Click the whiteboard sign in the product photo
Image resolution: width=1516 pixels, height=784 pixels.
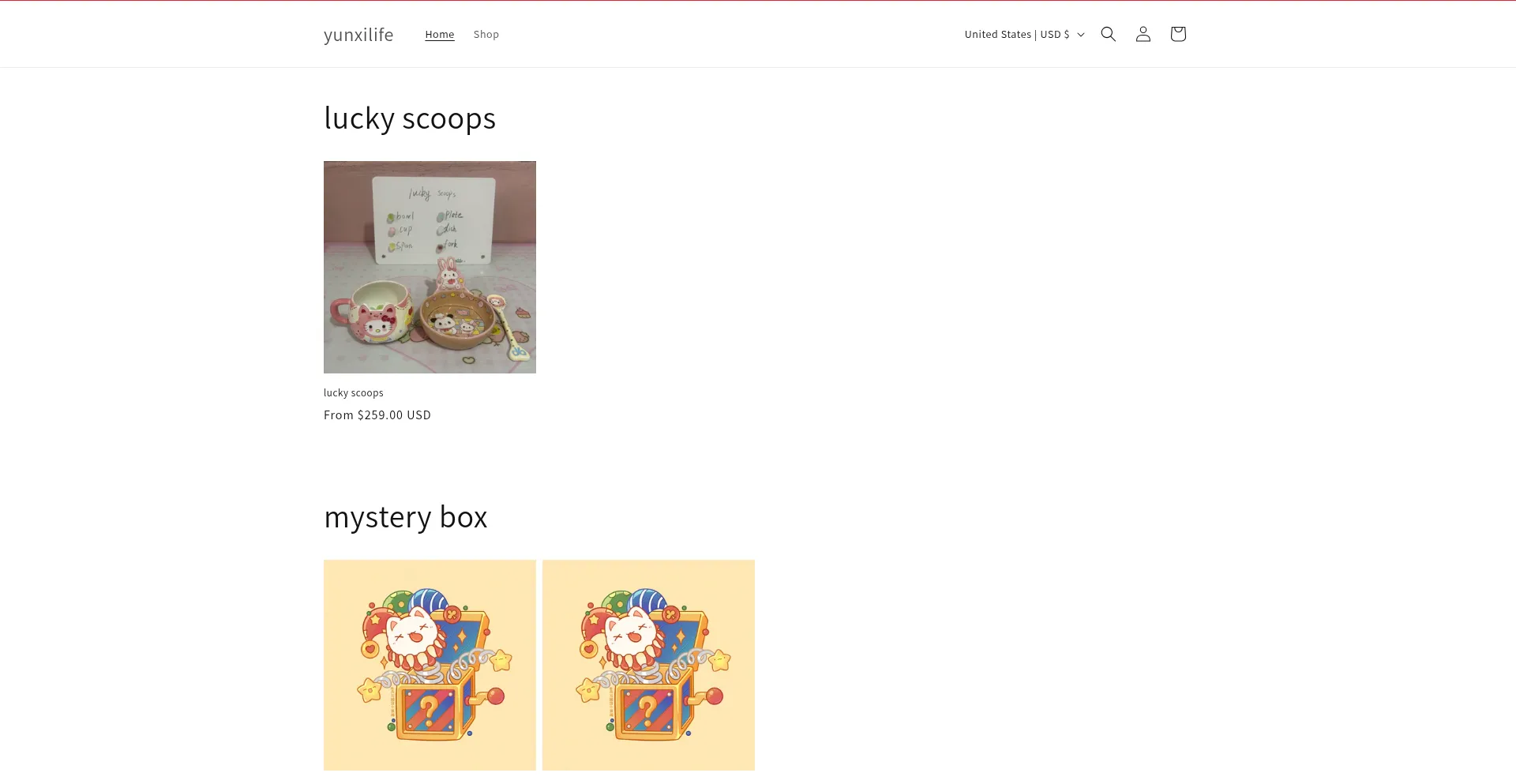pyautogui.click(x=433, y=220)
